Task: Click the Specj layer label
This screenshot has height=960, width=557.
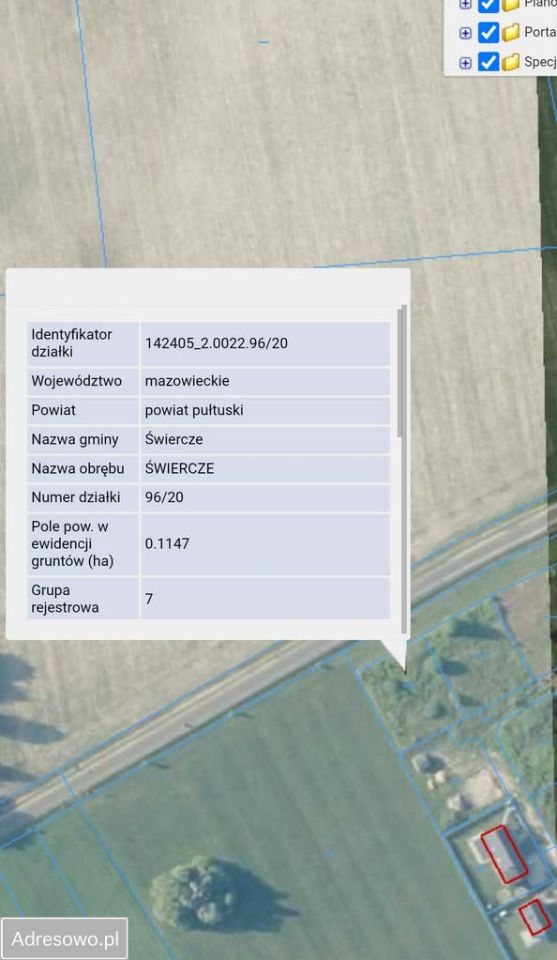Action: 540,61
